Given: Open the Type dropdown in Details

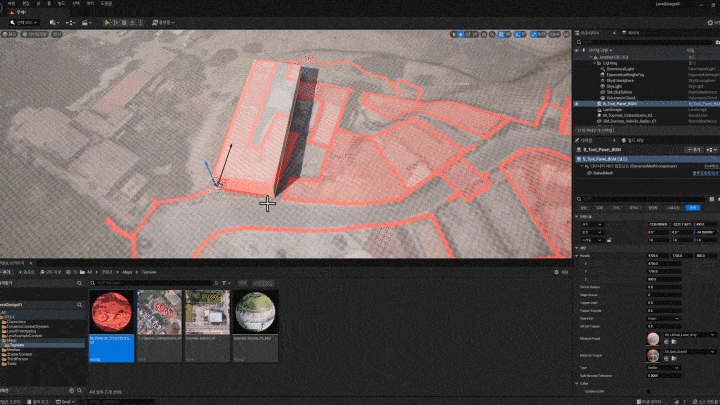Looking at the screenshot, I should (664, 368).
